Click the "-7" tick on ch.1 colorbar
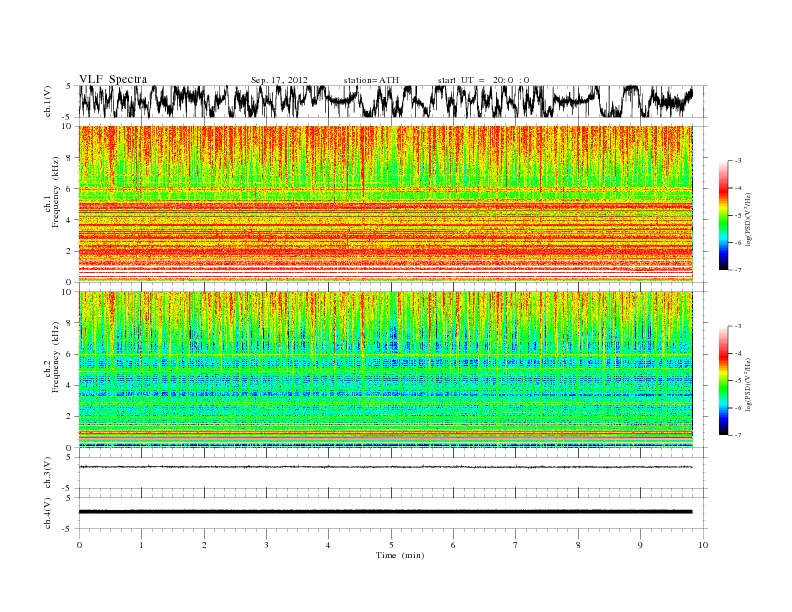 (738, 270)
